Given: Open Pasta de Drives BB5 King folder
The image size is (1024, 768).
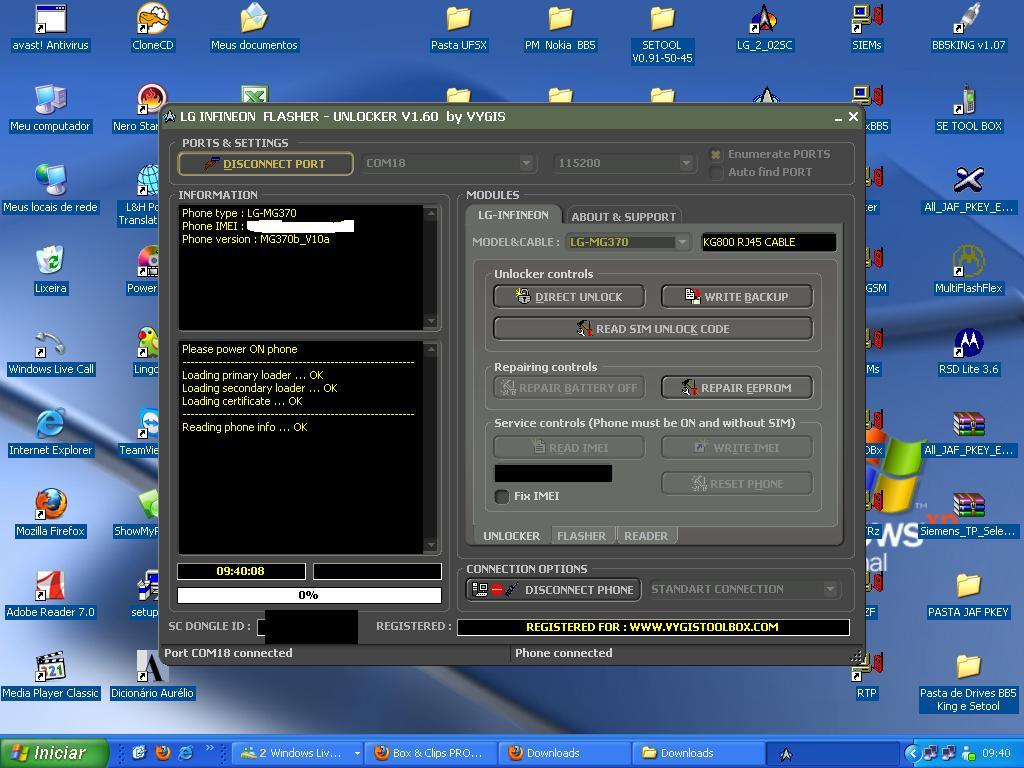Looking at the screenshot, I should pos(968,682).
